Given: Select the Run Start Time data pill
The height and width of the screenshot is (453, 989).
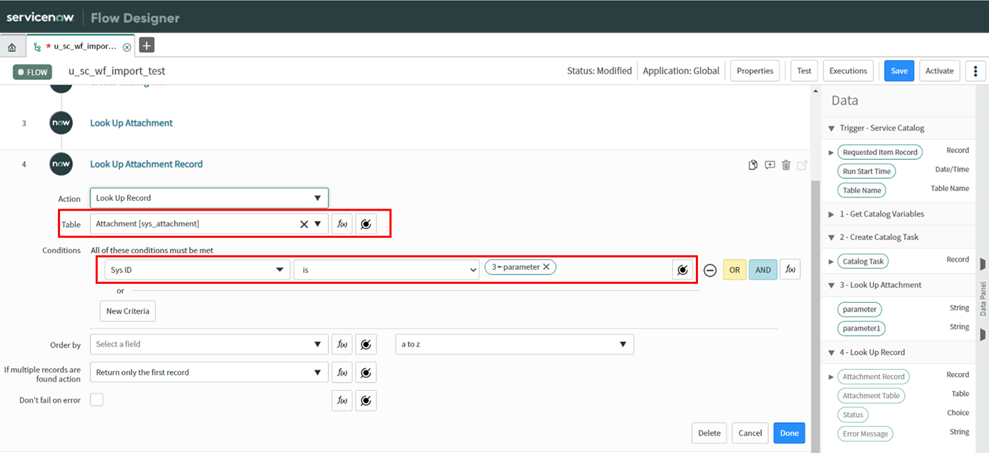Looking at the screenshot, I should click(x=865, y=171).
